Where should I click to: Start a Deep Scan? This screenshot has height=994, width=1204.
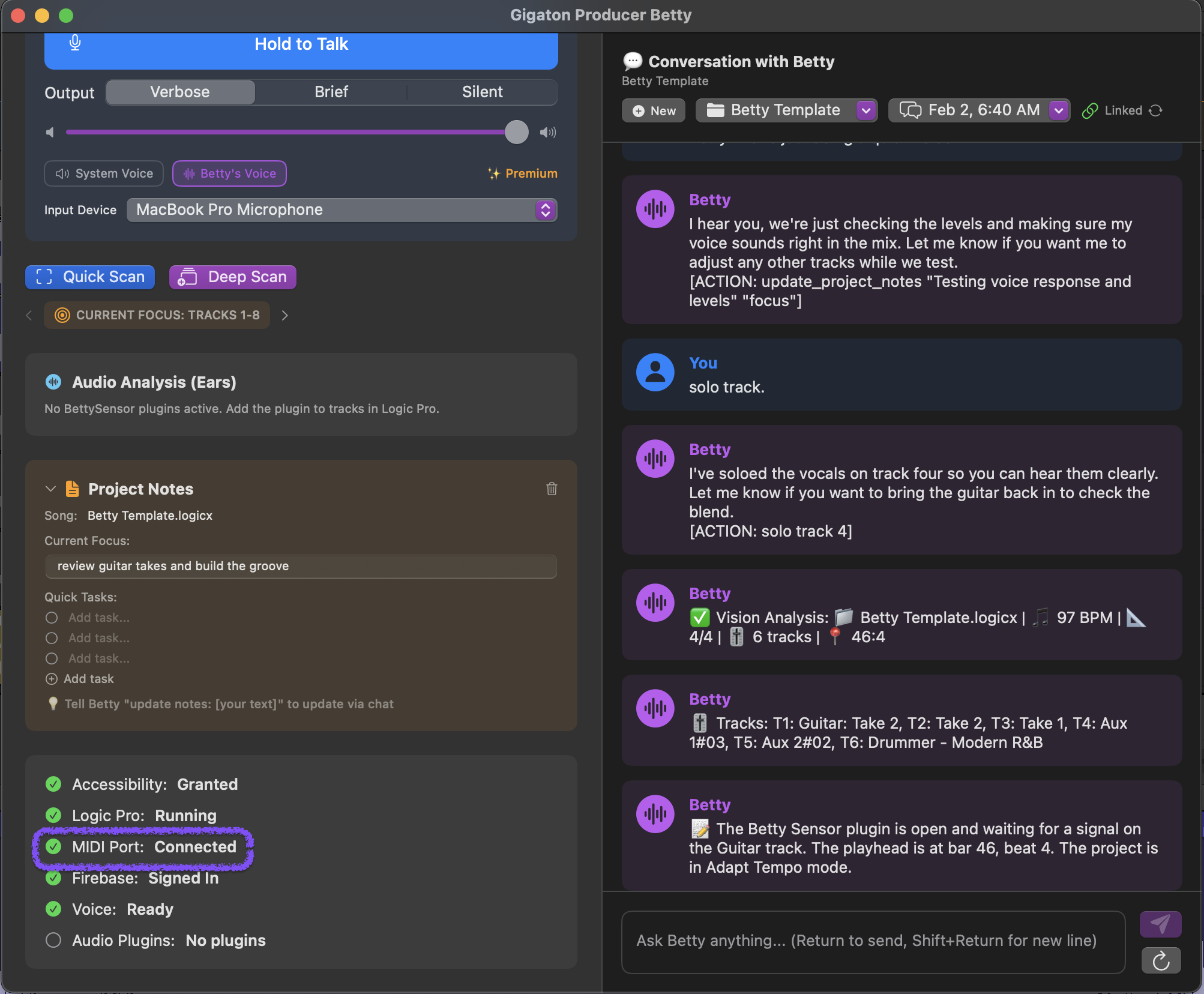(x=233, y=277)
